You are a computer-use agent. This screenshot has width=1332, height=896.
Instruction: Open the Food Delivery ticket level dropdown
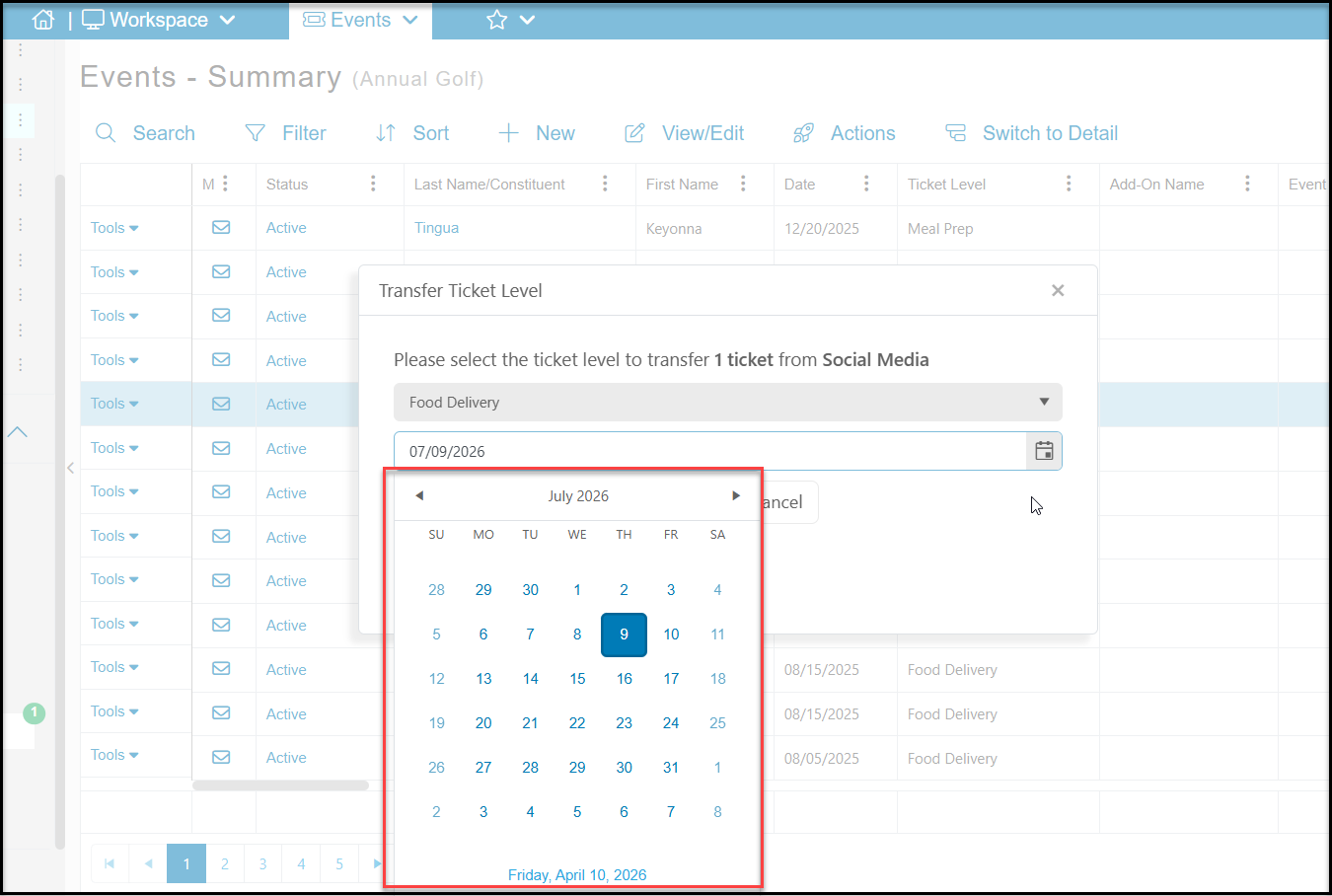coord(728,402)
